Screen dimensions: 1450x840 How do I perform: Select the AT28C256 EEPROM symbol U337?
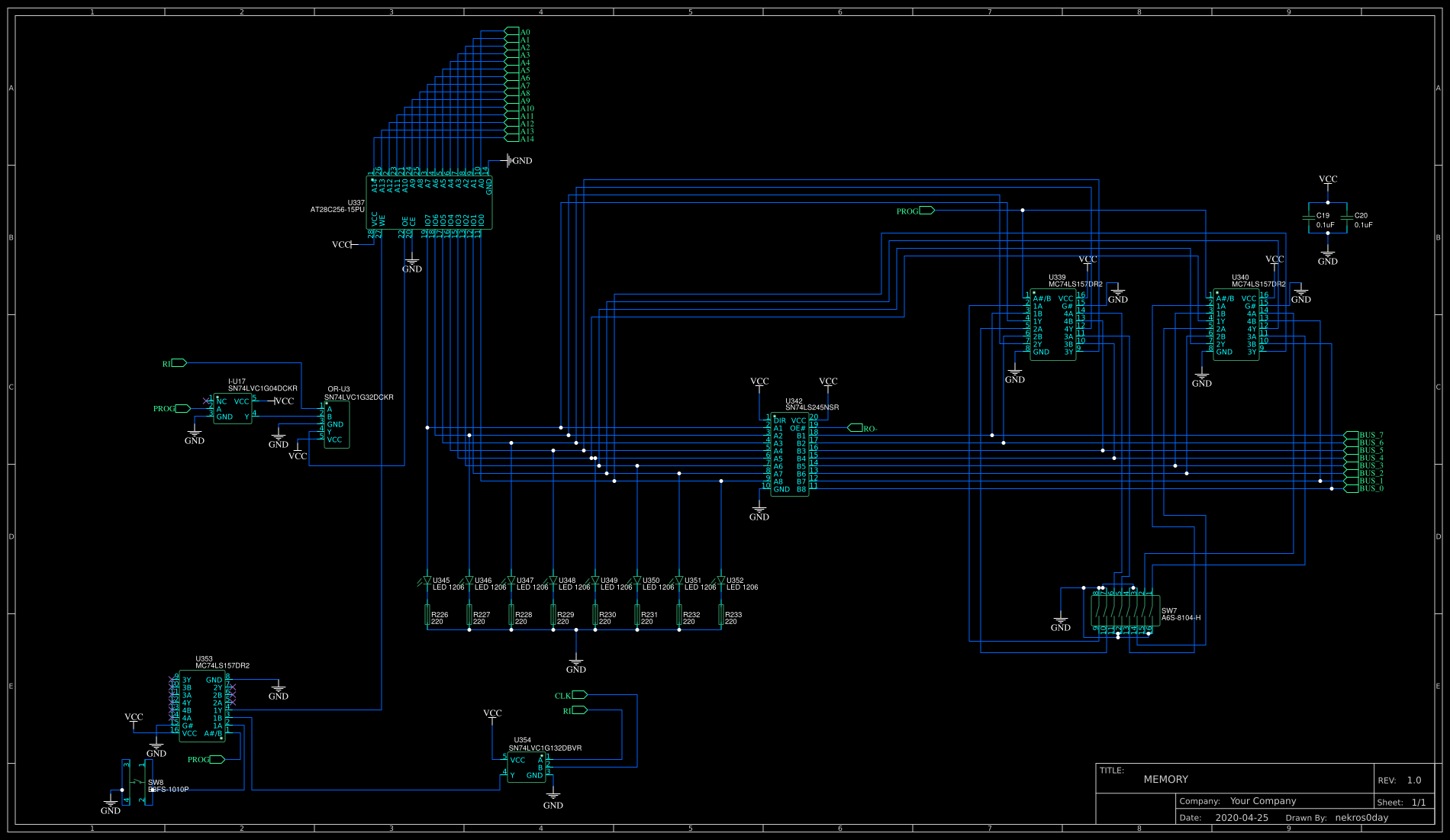[x=427, y=202]
